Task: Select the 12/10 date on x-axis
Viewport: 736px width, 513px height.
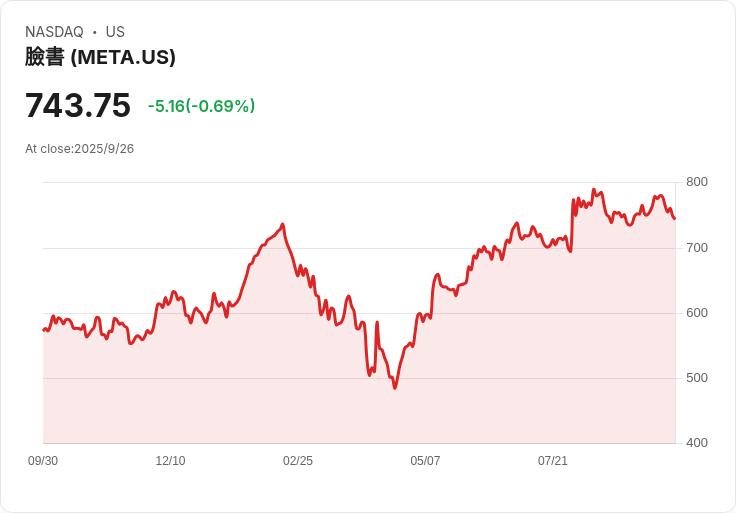Action: click(170, 461)
